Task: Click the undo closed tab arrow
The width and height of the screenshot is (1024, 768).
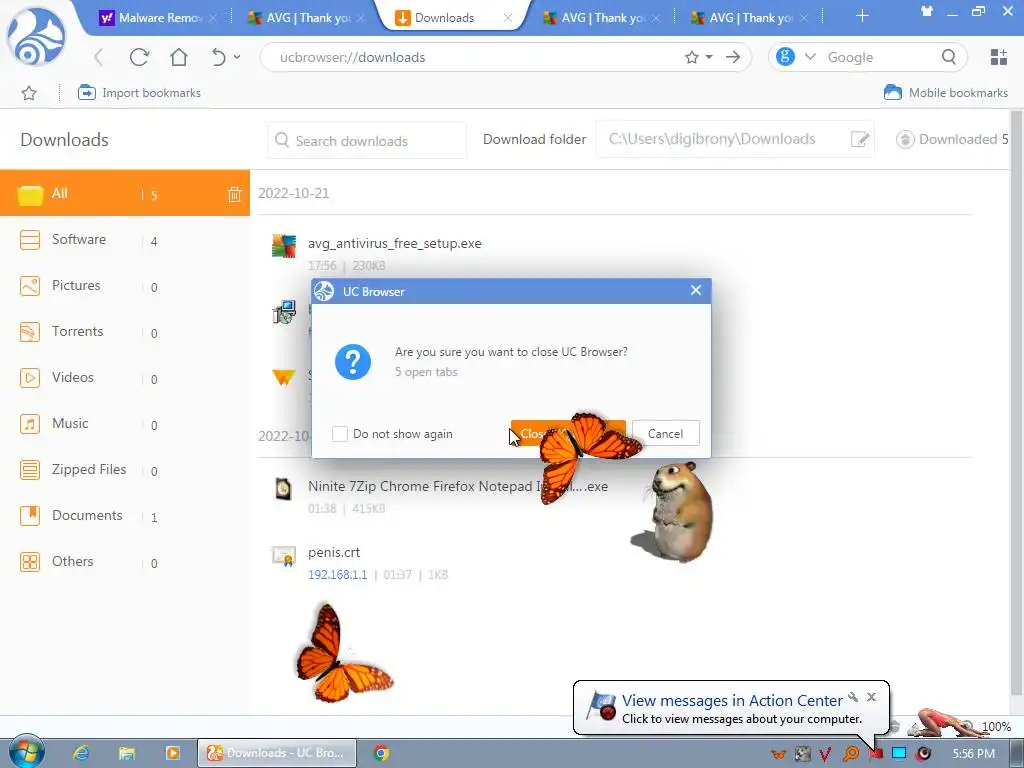Action: point(219,57)
